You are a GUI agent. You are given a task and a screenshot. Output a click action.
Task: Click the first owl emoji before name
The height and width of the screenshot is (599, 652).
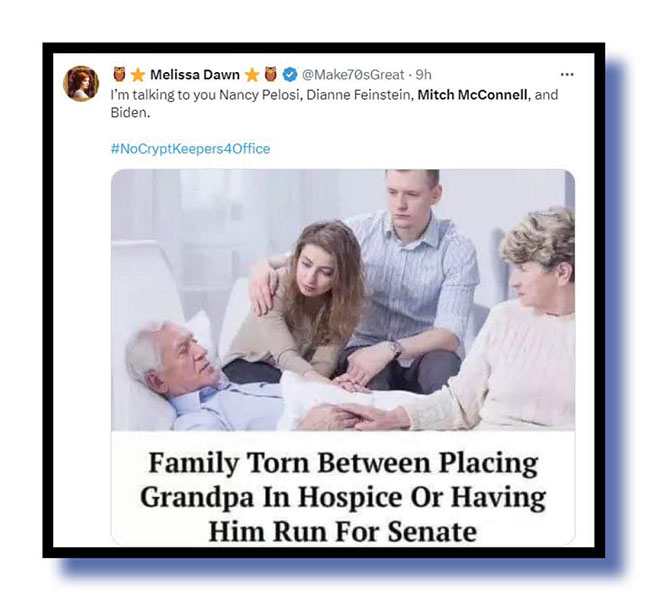click(119, 74)
